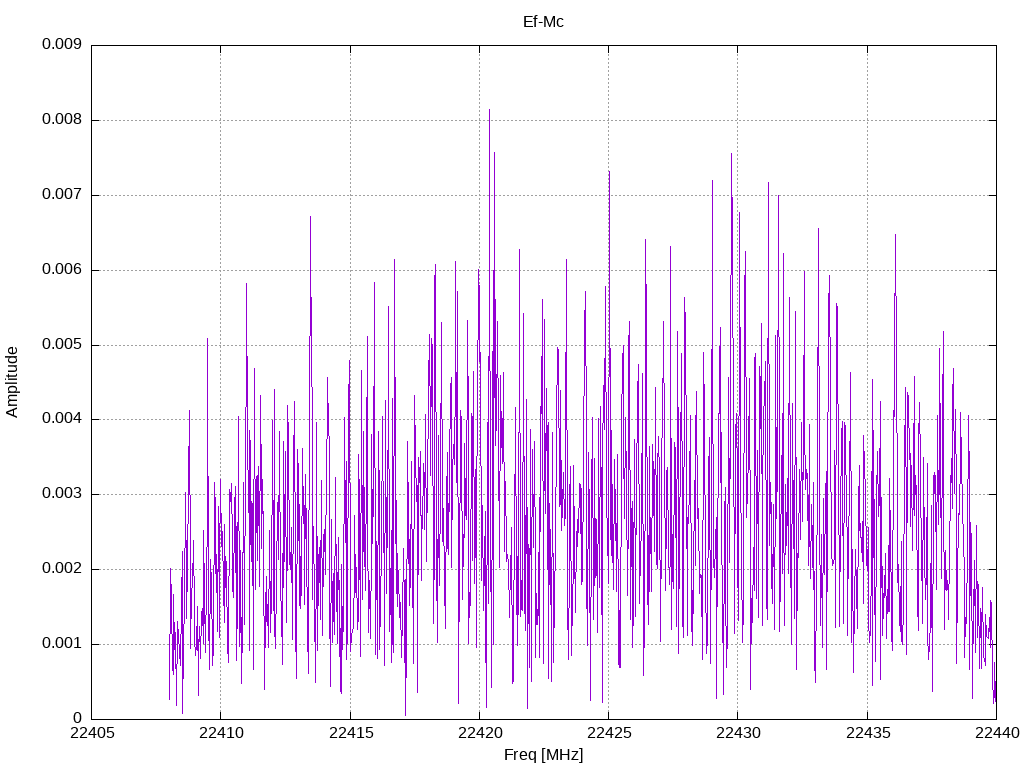Click the y-axis tick label 0.004
Viewport: 1024px width, 768px height.
(x=62, y=419)
